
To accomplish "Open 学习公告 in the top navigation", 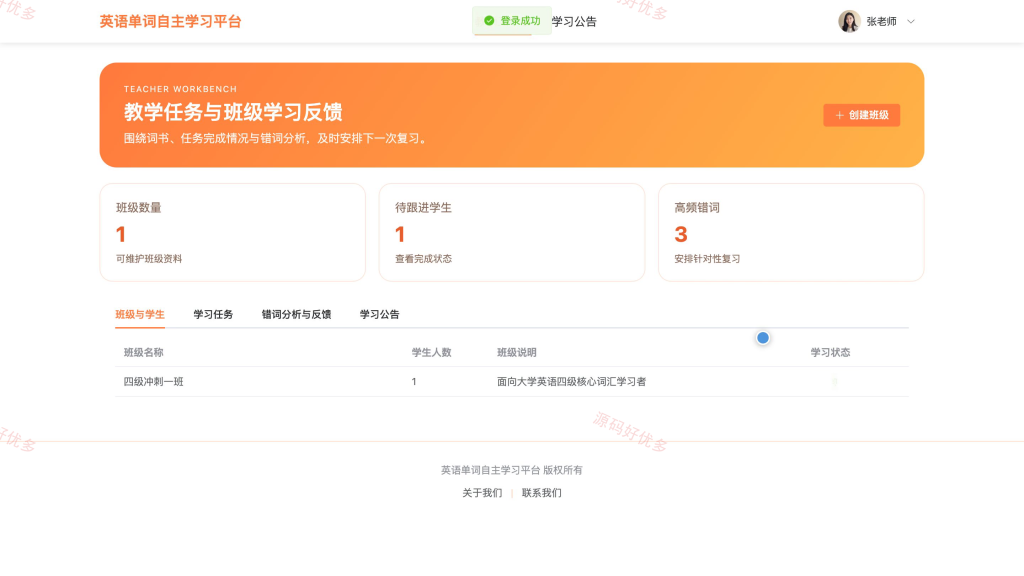I will tap(574, 22).
